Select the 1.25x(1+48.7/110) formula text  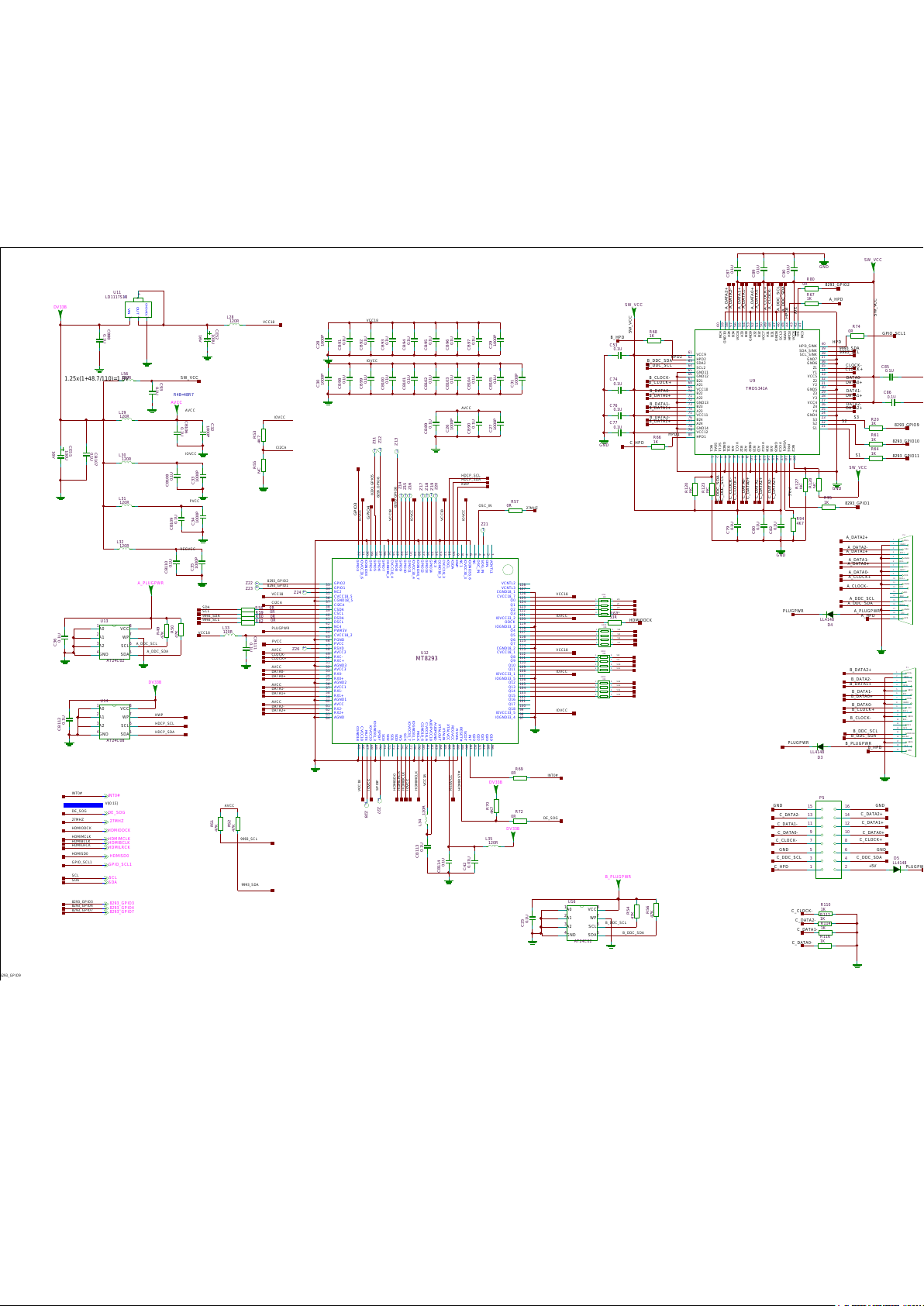pos(97,379)
